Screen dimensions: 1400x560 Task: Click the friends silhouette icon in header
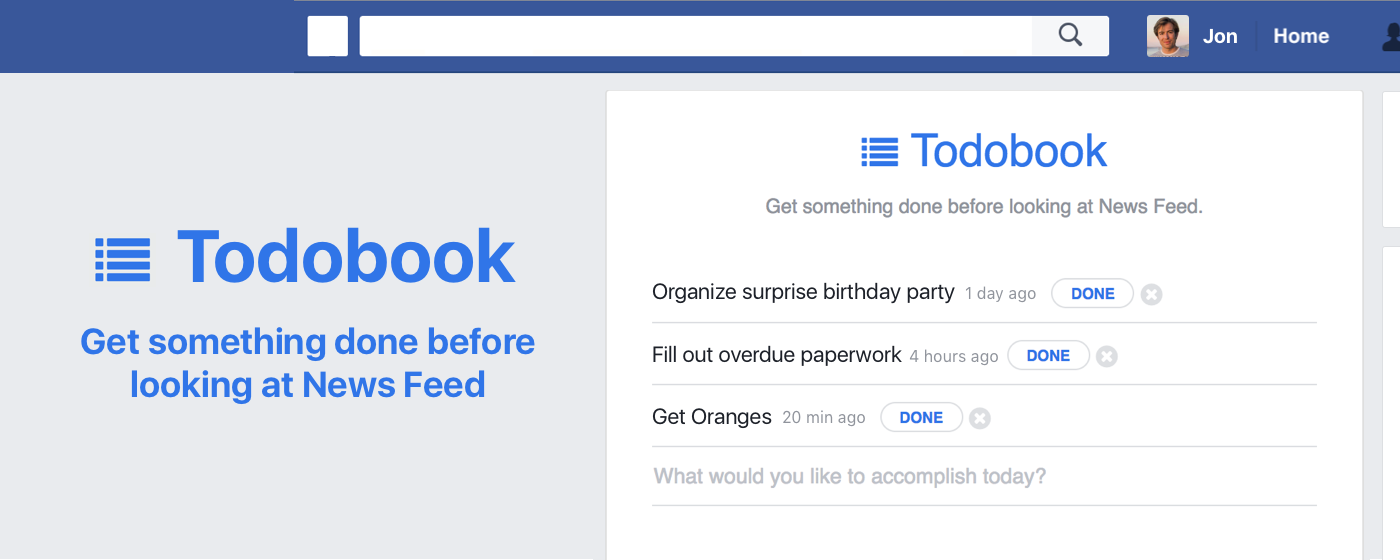tap(1391, 37)
